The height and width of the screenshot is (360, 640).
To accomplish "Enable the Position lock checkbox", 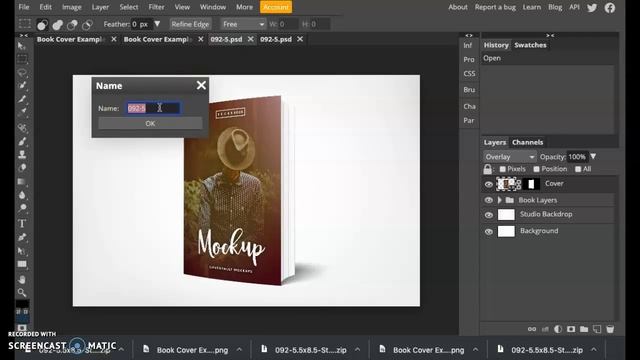I will [537, 169].
